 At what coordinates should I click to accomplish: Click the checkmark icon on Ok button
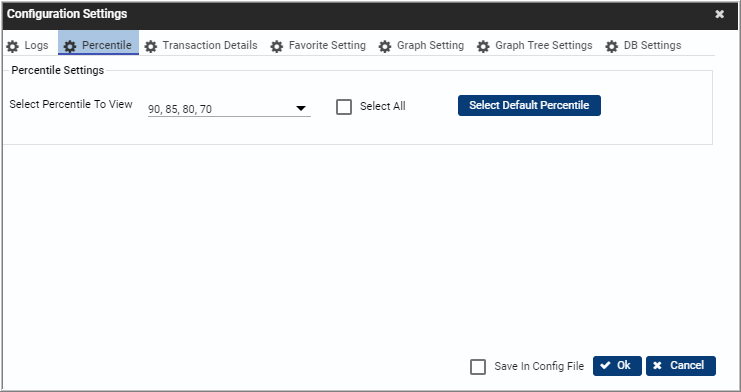coord(605,366)
